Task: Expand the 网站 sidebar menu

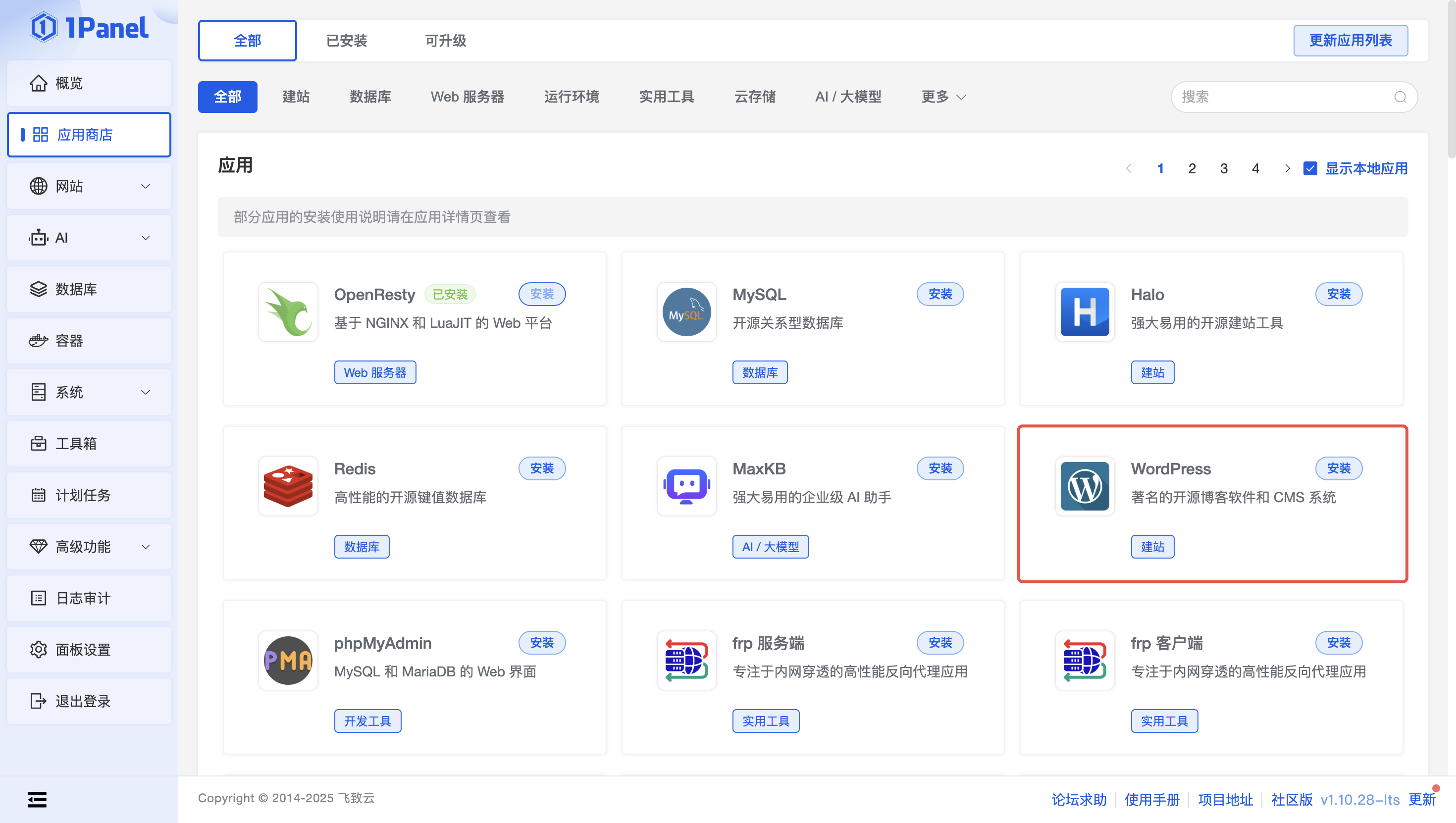Action: pyautogui.click(x=89, y=186)
